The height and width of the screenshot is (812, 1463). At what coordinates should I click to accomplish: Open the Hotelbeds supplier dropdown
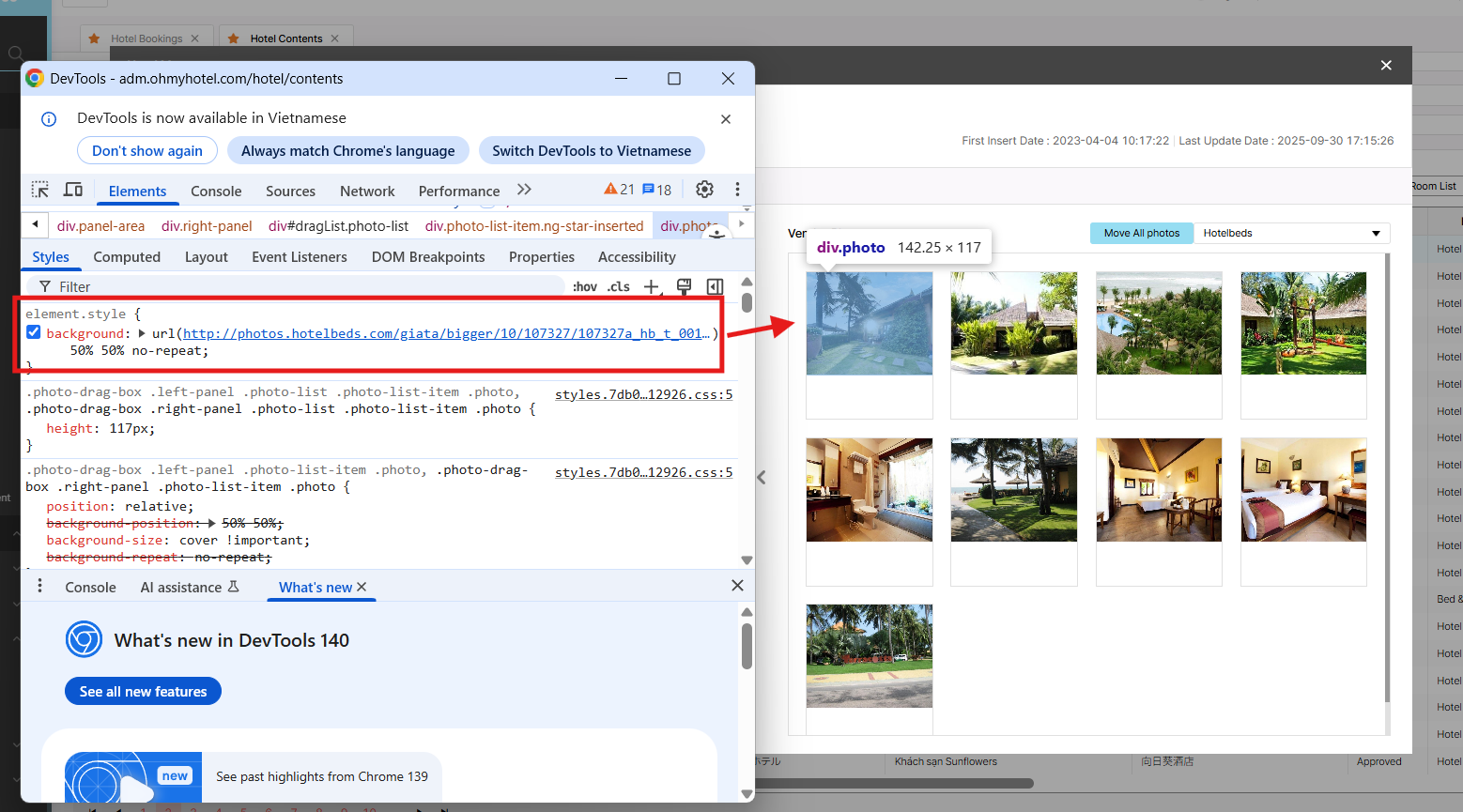[x=1291, y=233]
